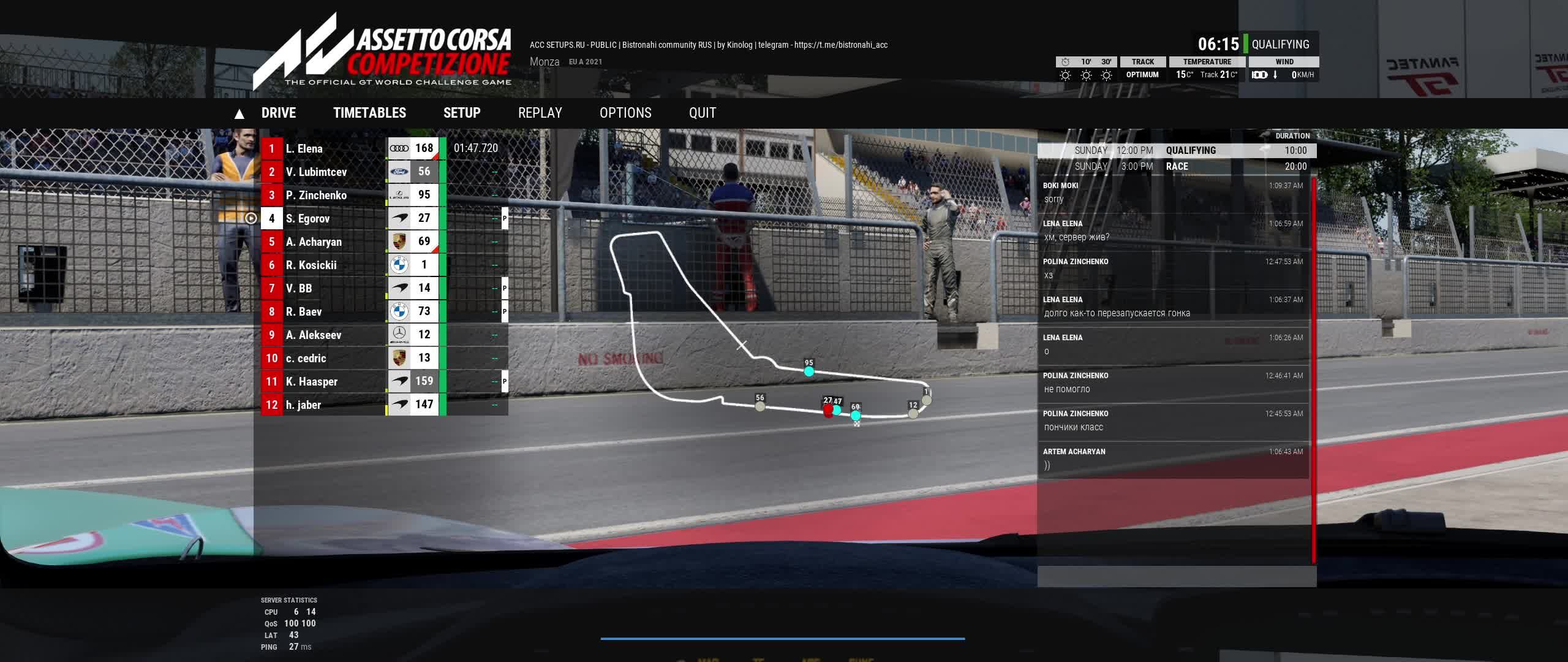Open the TIMETABLES tab
Screen dimensions: 1568x662
(369, 113)
